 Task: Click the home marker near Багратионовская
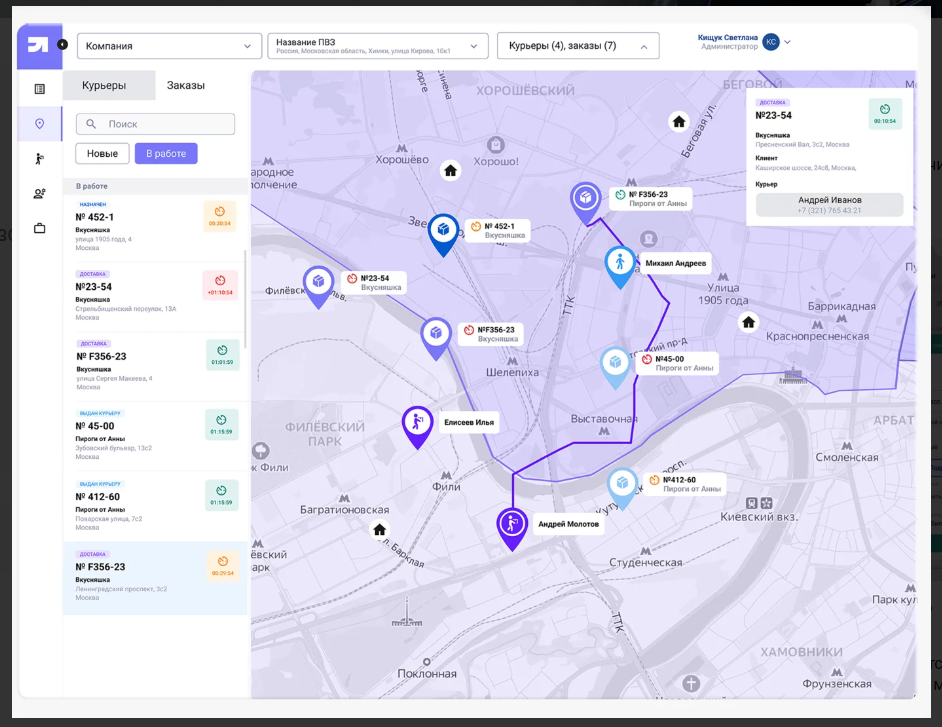(x=380, y=530)
